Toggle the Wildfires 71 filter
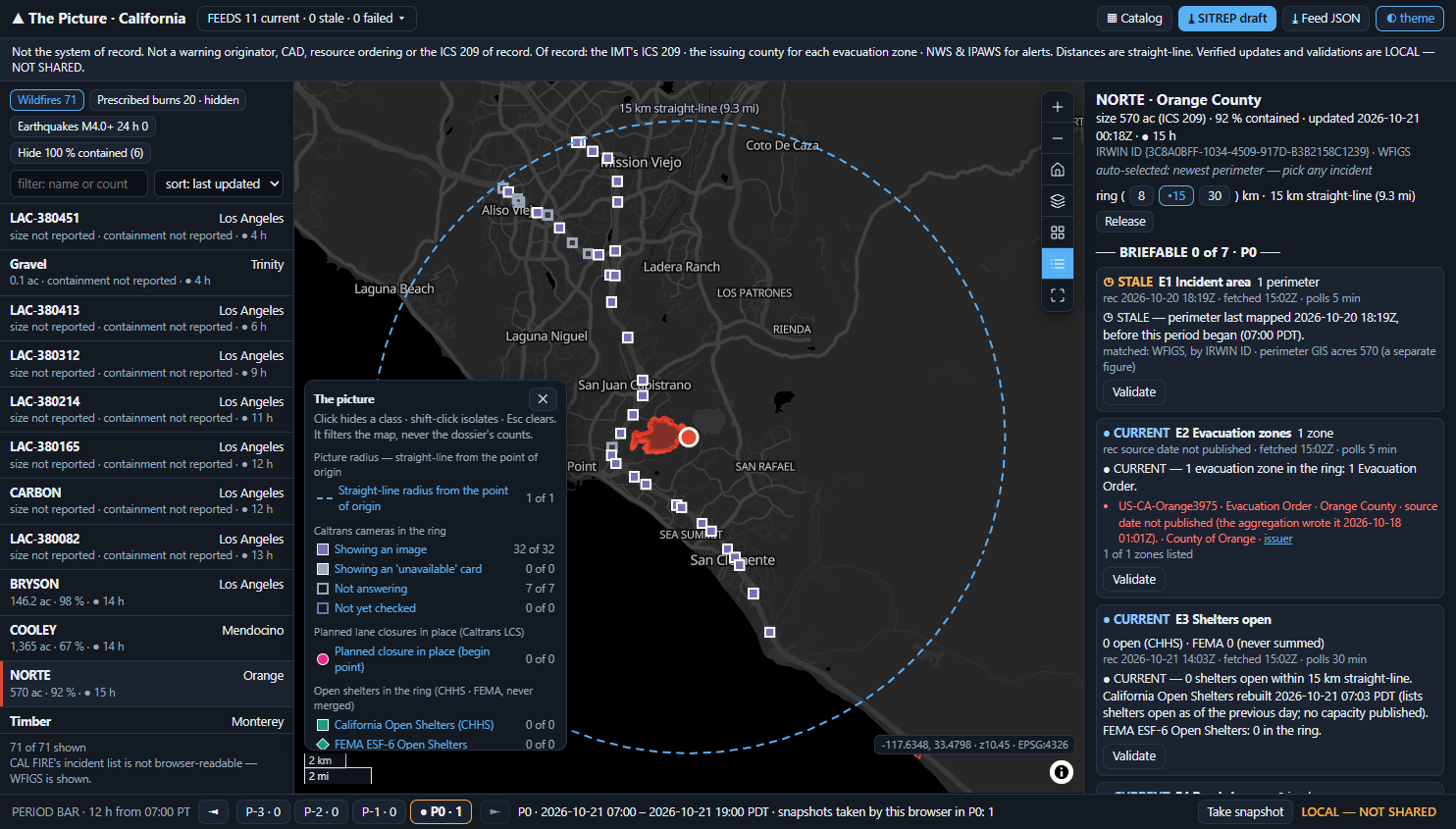 [47, 100]
